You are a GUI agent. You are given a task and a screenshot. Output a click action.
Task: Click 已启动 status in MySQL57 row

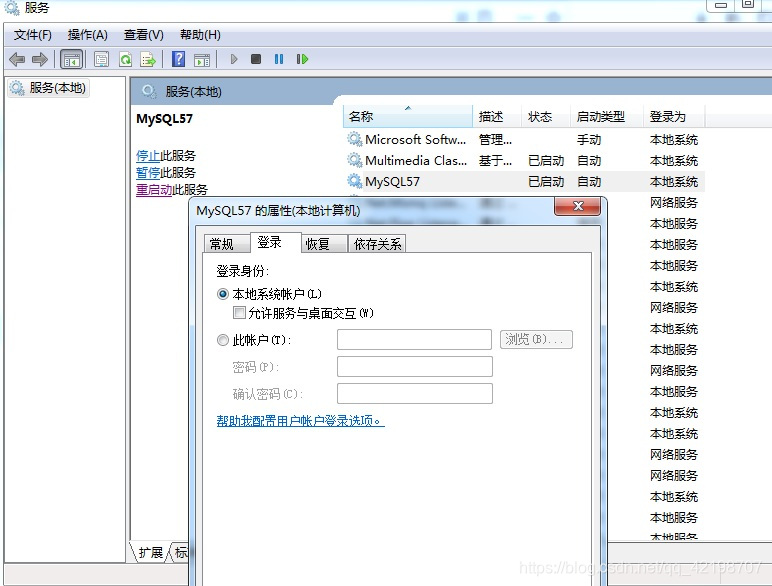point(546,182)
